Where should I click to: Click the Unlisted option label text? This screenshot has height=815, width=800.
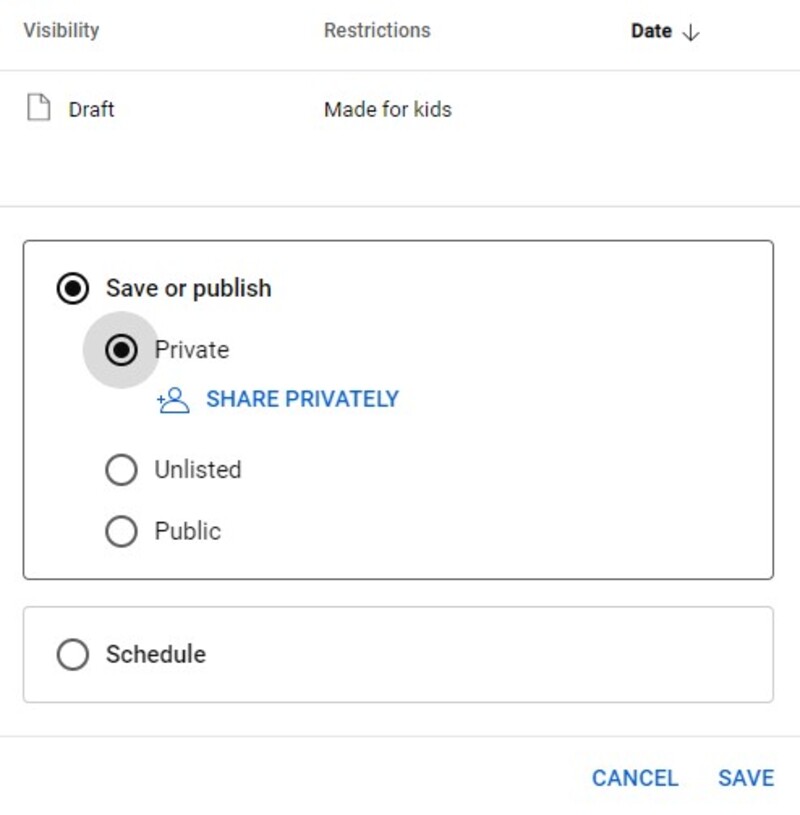(197, 470)
